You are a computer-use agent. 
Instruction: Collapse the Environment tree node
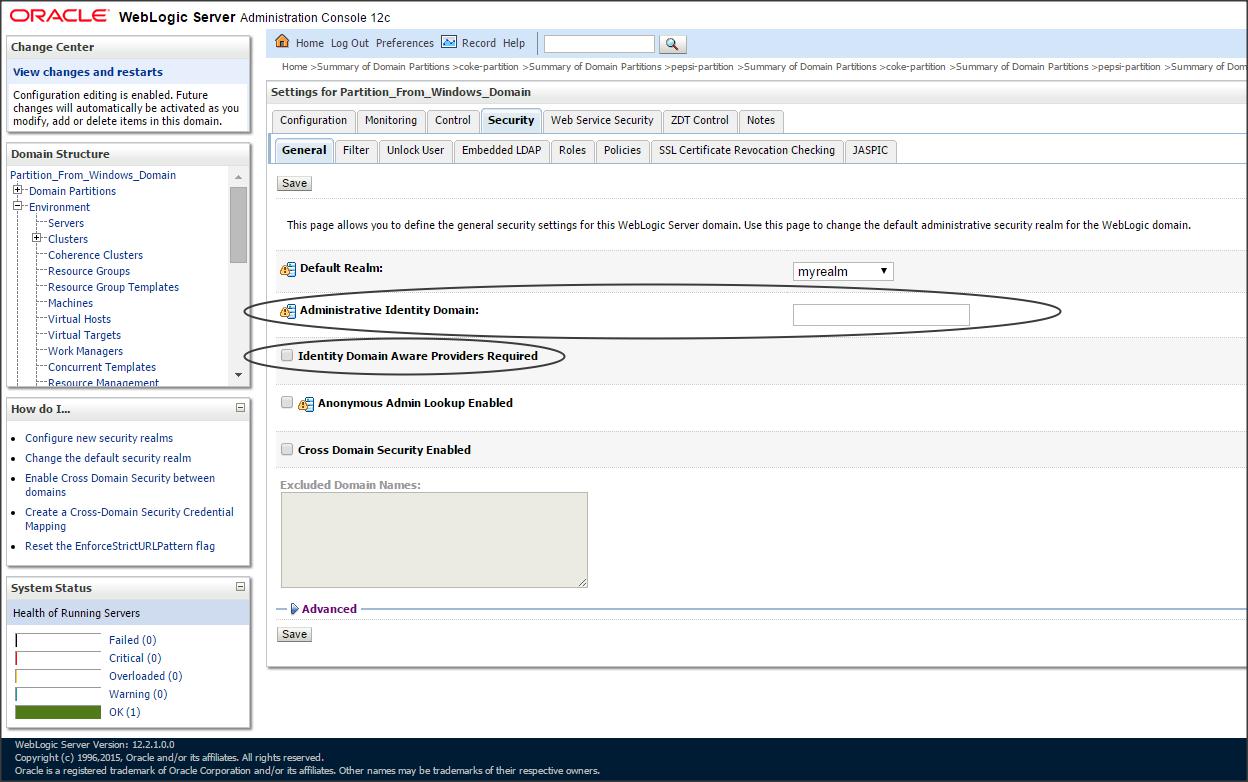pos(18,206)
